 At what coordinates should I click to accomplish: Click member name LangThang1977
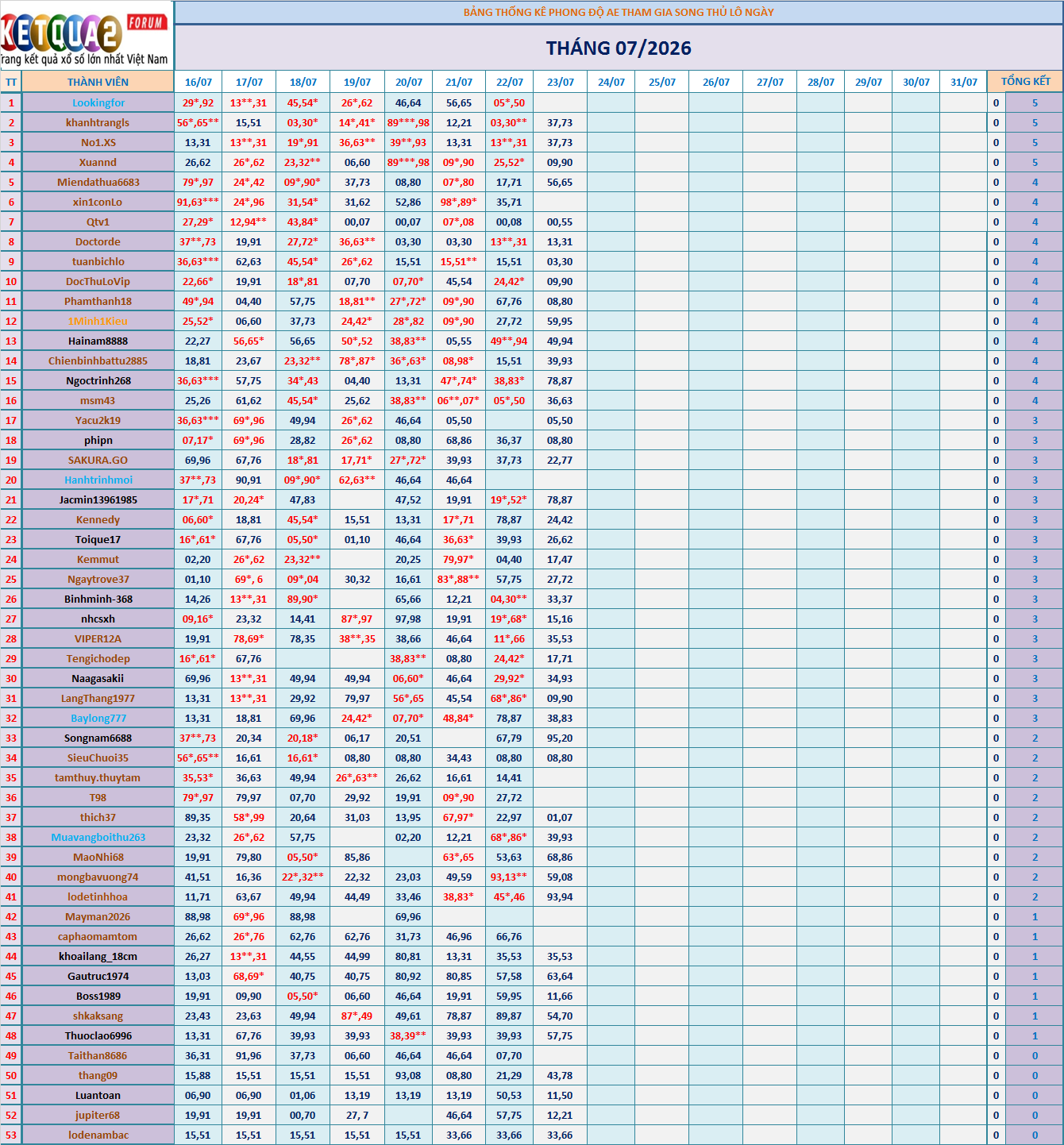coord(98,698)
